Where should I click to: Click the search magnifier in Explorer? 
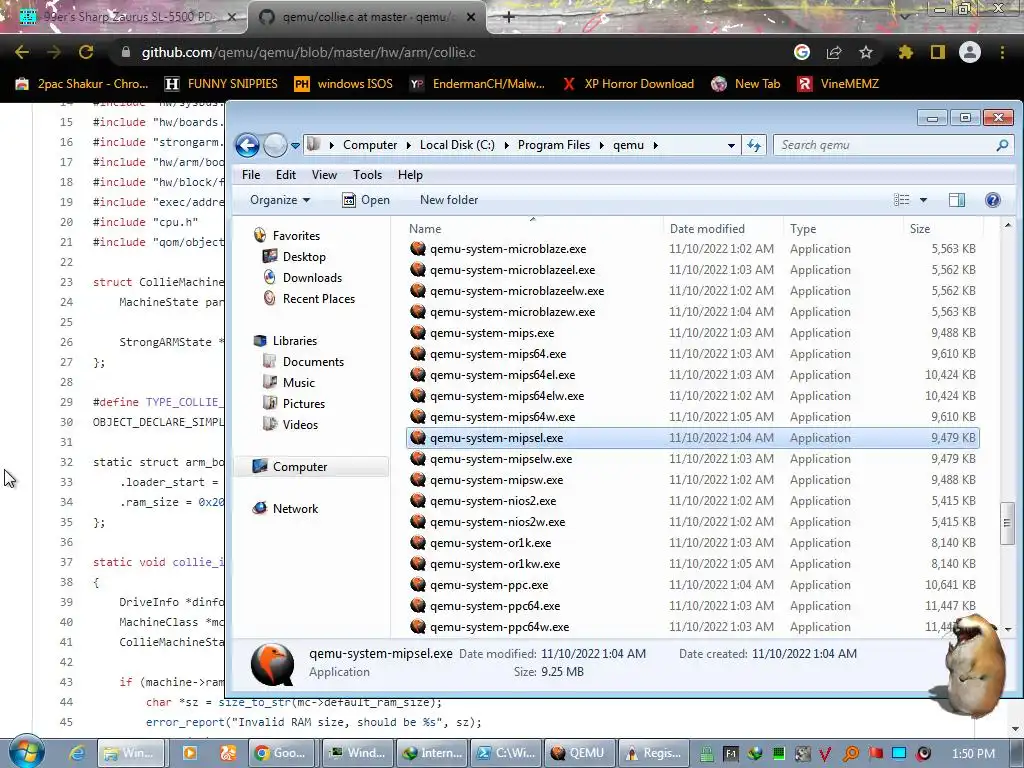click(x=1002, y=145)
